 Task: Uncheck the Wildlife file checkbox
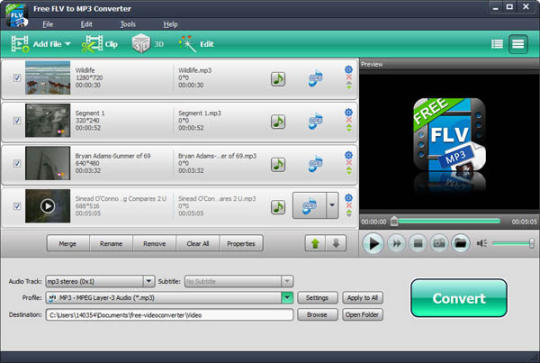click(x=17, y=77)
